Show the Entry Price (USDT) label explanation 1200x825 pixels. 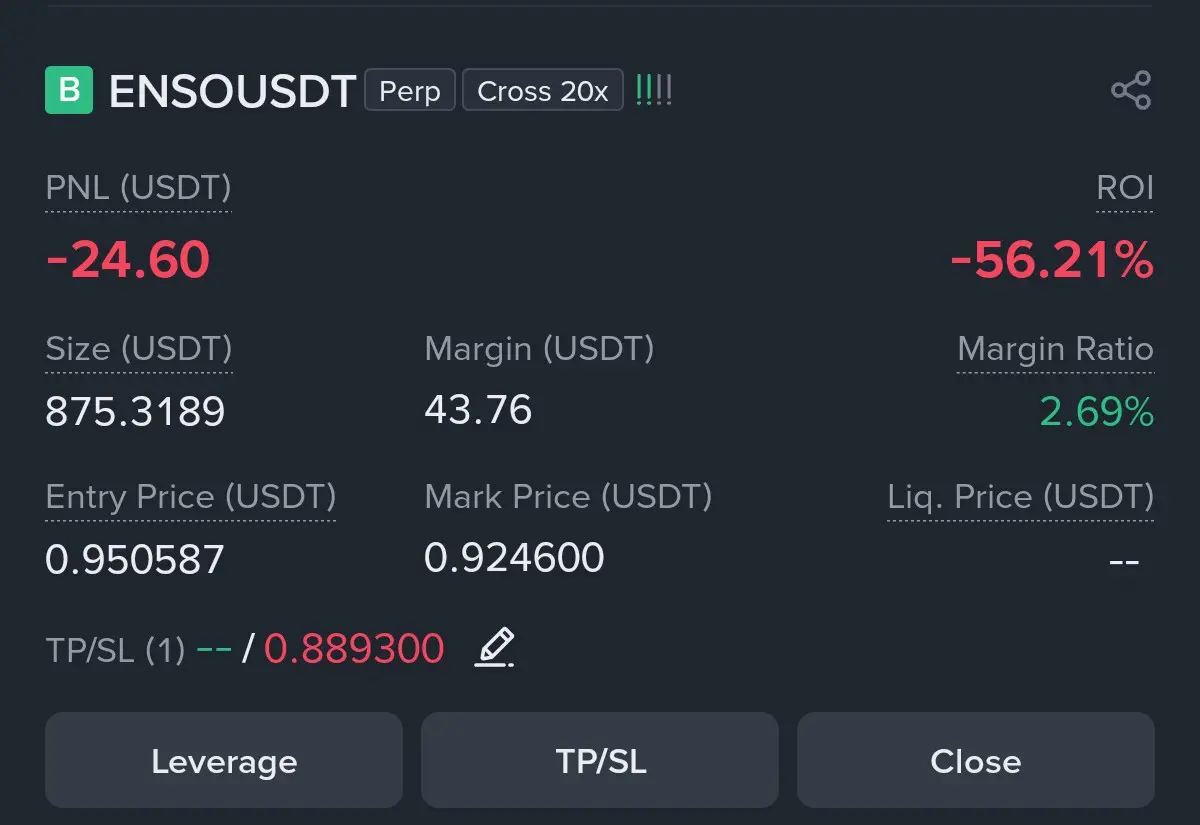point(191,497)
